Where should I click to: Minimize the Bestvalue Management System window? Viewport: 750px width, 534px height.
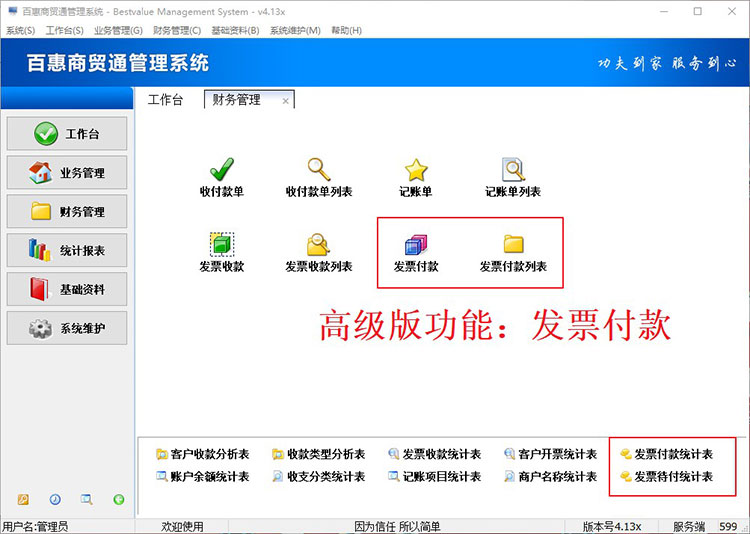pyautogui.click(x=664, y=11)
